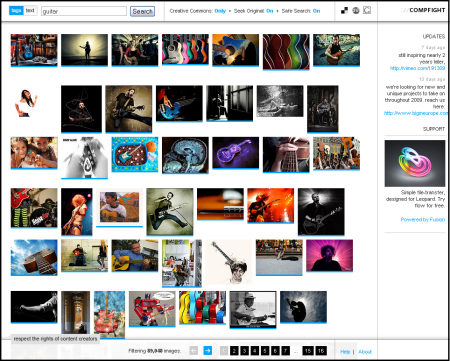Open brain MRI scan thumbnail
This screenshot has width=450, height=361.
pyautogui.click(x=185, y=155)
